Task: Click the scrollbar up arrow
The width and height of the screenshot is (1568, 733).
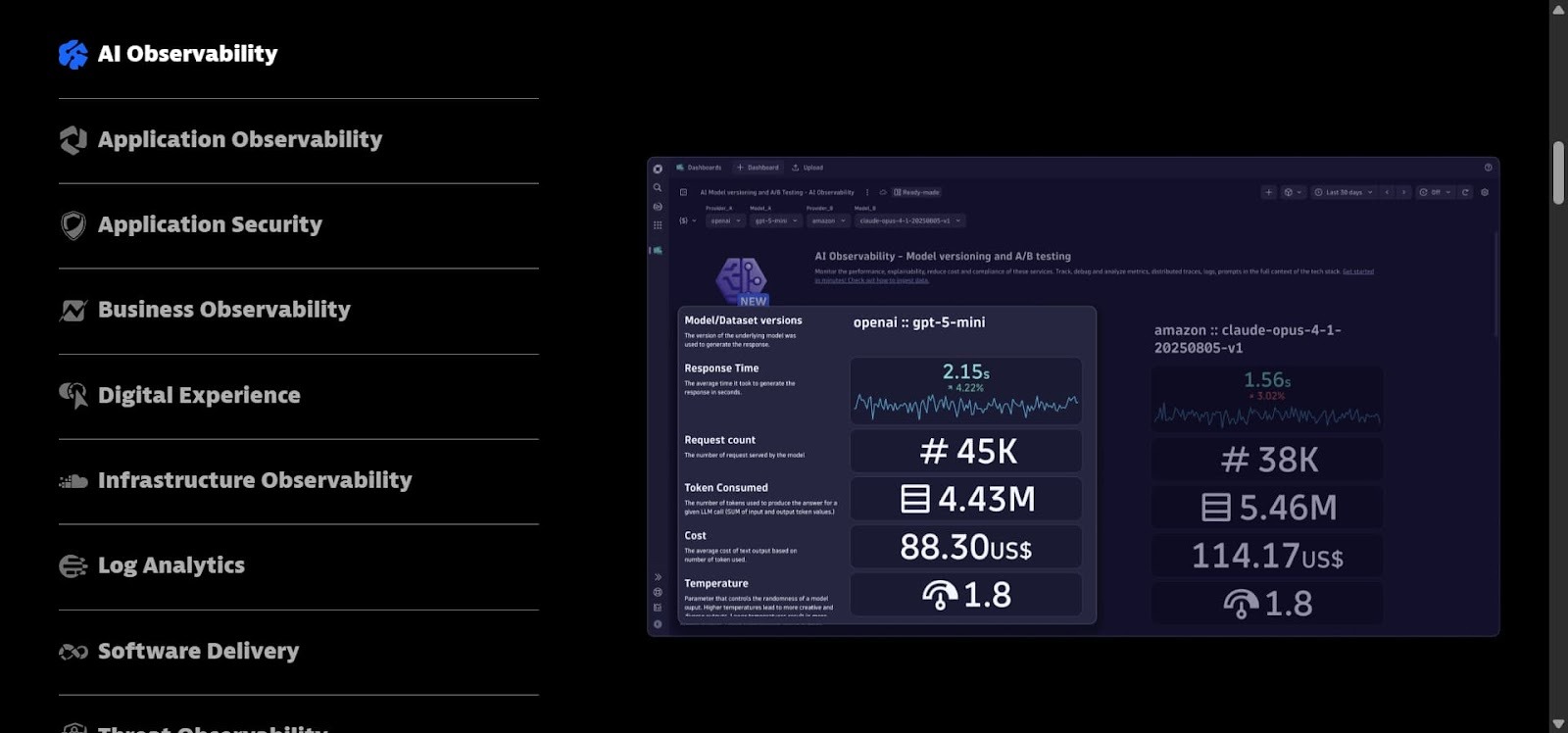Action: (x=1558, y=9)
